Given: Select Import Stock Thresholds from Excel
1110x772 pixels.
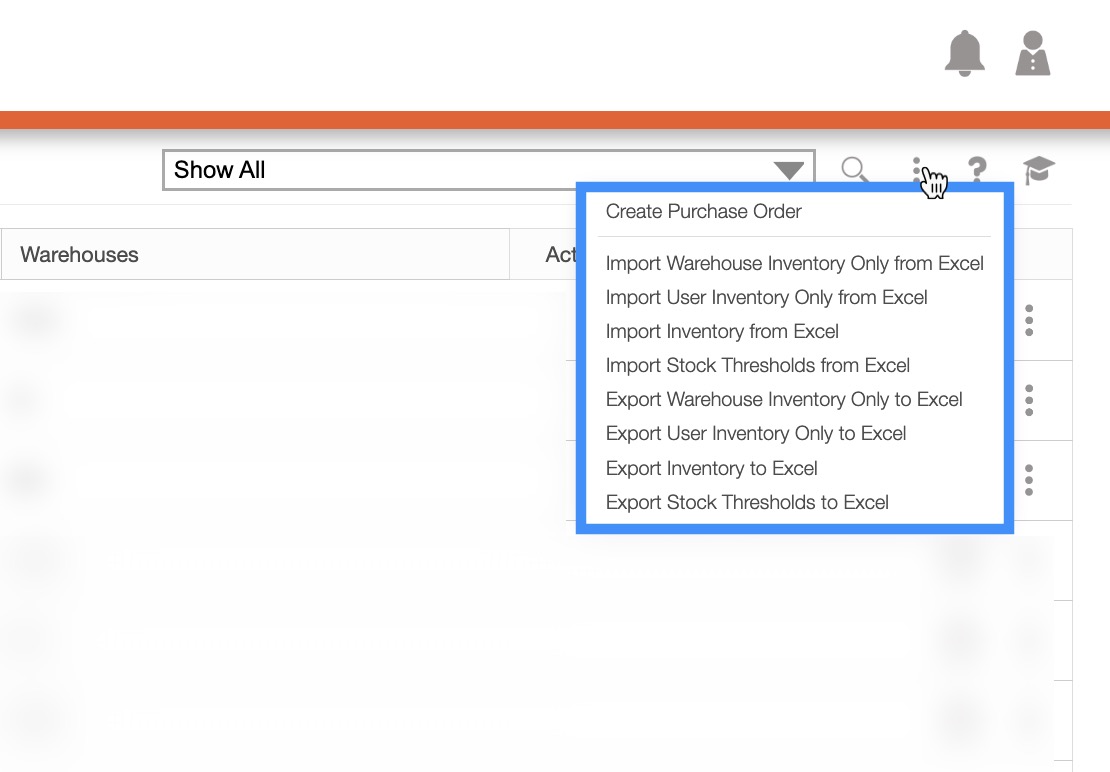Looking at the screenshot, I should pos(758,365).
